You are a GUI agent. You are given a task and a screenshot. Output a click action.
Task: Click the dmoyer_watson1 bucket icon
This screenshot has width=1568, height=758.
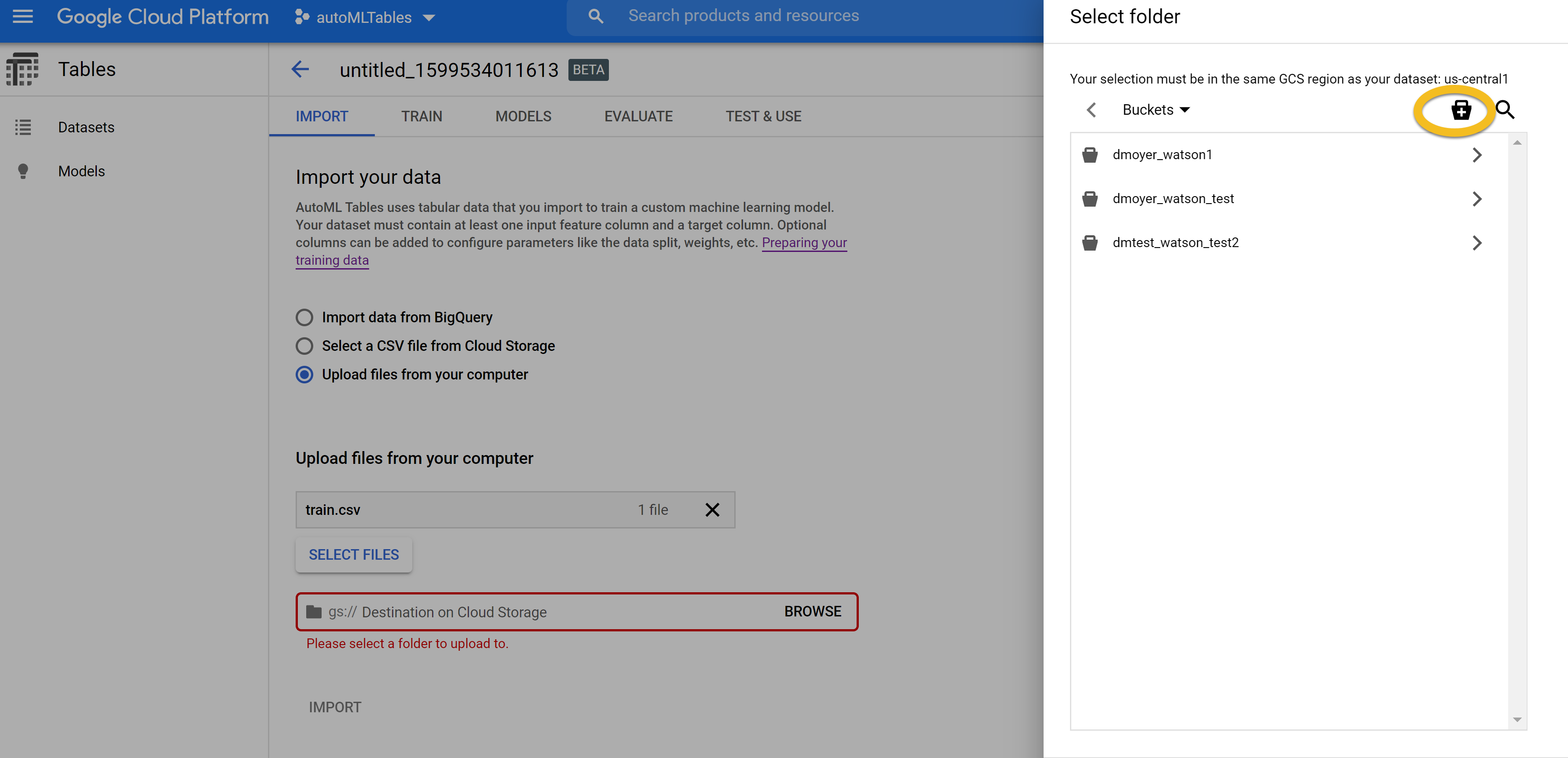point(1090,155)
